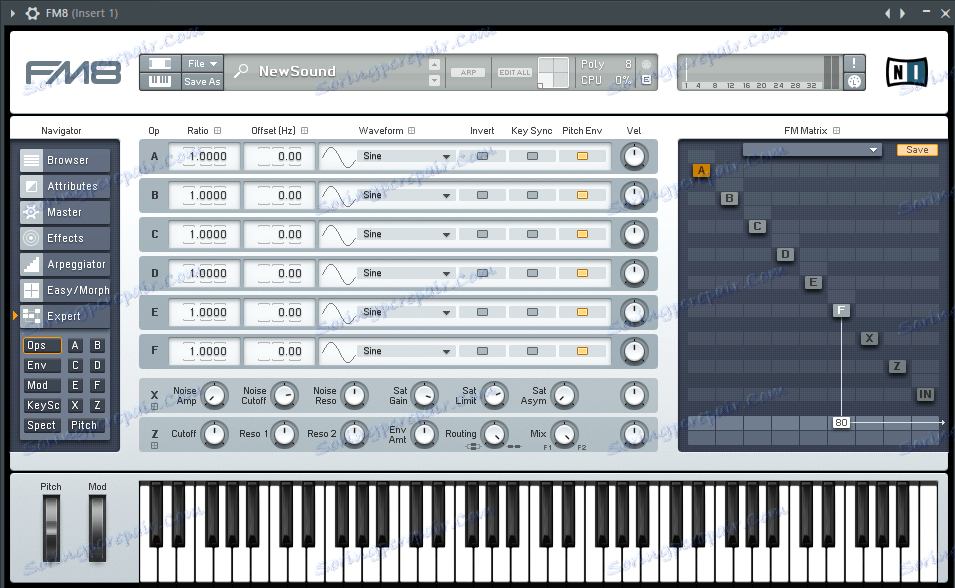
Task: Select previous preset with up arrow
Action: tap(434, 65)
